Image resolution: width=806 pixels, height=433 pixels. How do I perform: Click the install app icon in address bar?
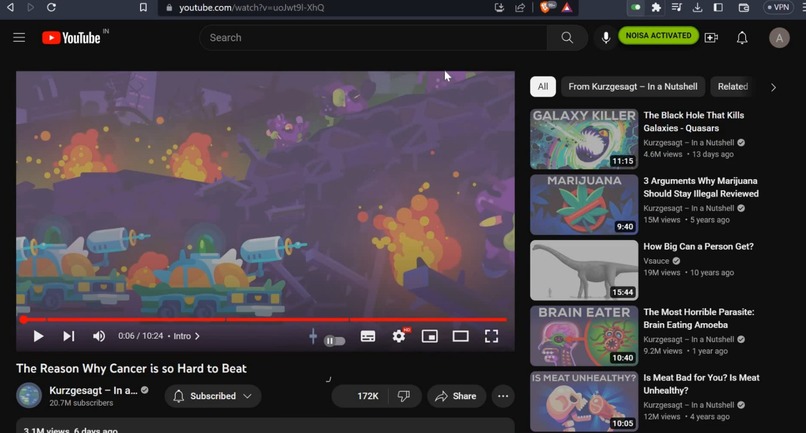[x=499, y=7]
